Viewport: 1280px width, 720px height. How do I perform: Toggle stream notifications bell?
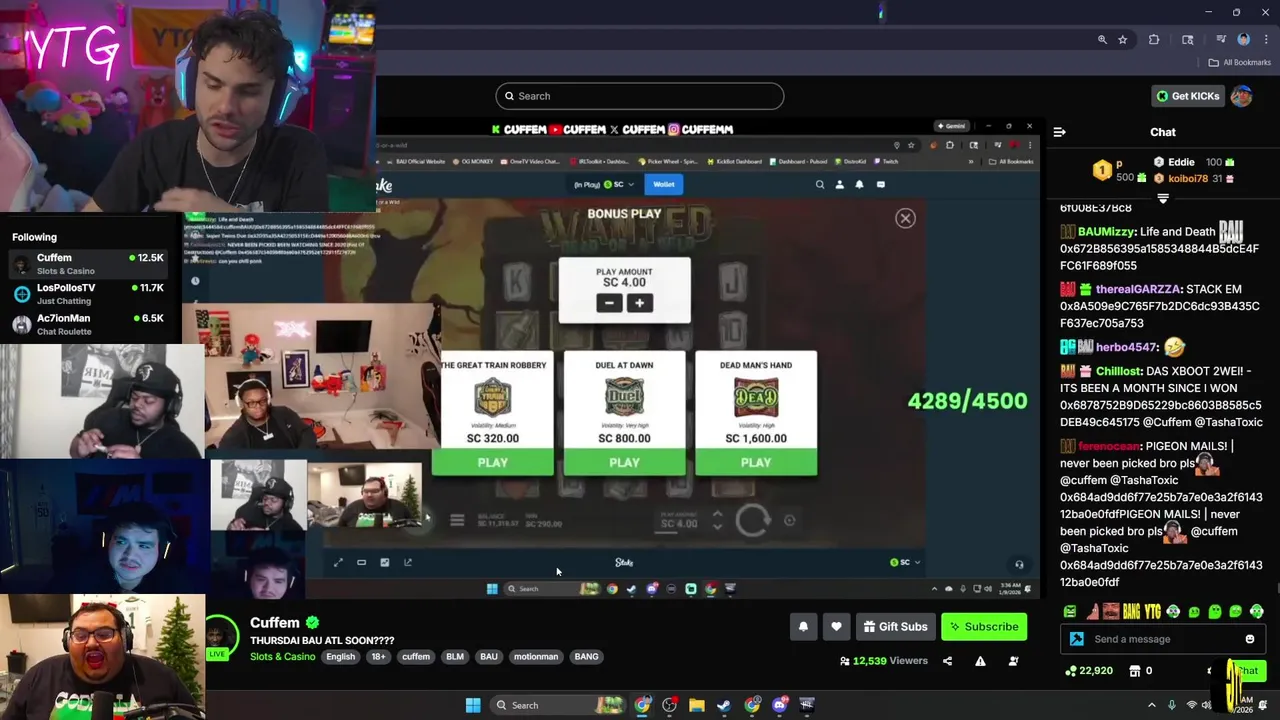click(x=803, y=627)
